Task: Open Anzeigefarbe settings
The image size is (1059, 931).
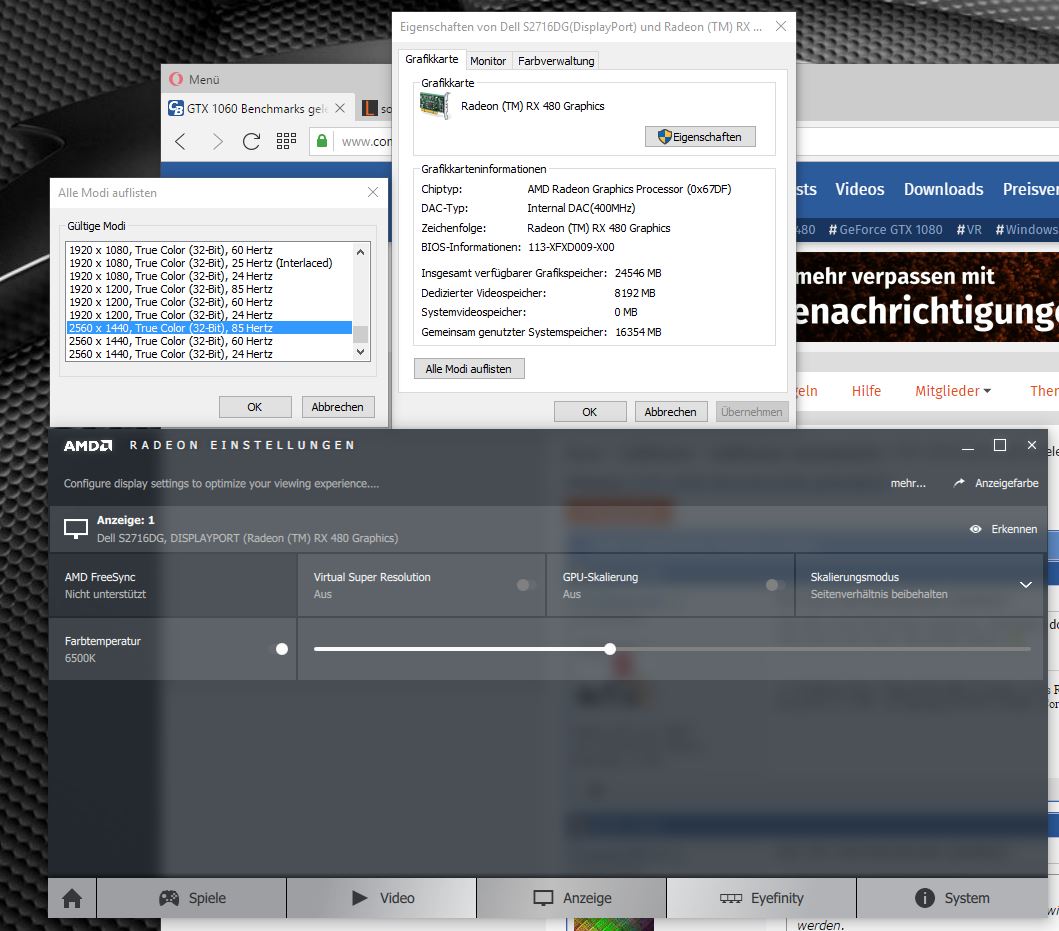Action: point(996,483)
